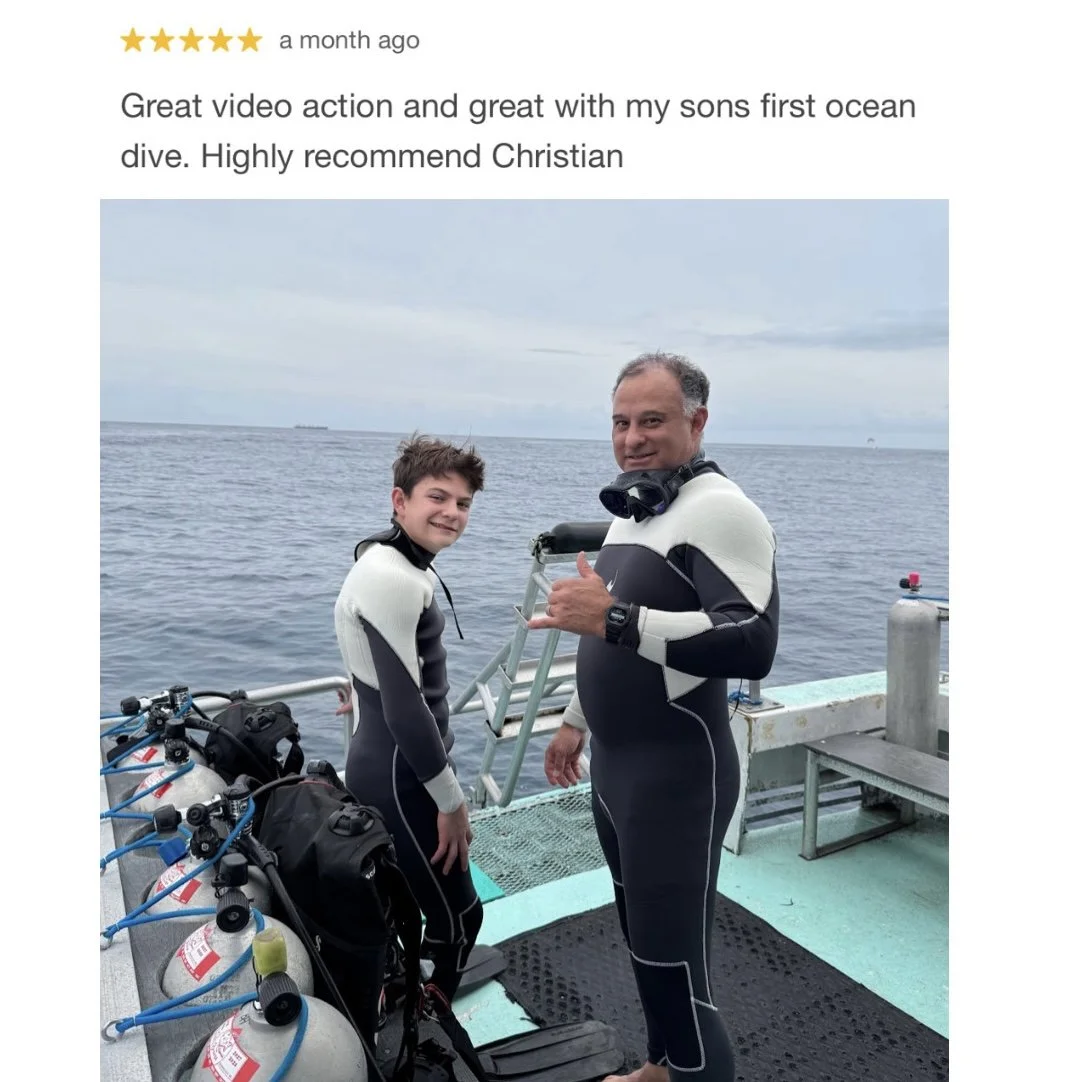Click the second yellow rating star
This screenshot has height=1082, width=1082.
pyautogui.click(x=161, y=41)
